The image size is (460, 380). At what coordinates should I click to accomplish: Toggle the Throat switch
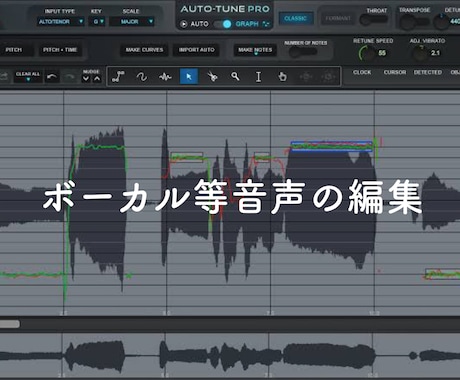coord(373,20)
